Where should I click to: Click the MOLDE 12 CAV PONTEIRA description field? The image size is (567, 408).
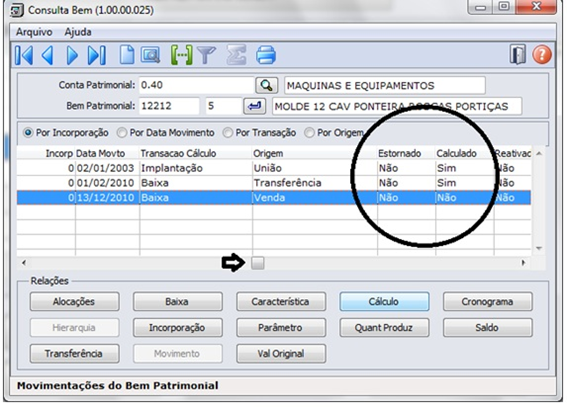(x=397, y=106)
